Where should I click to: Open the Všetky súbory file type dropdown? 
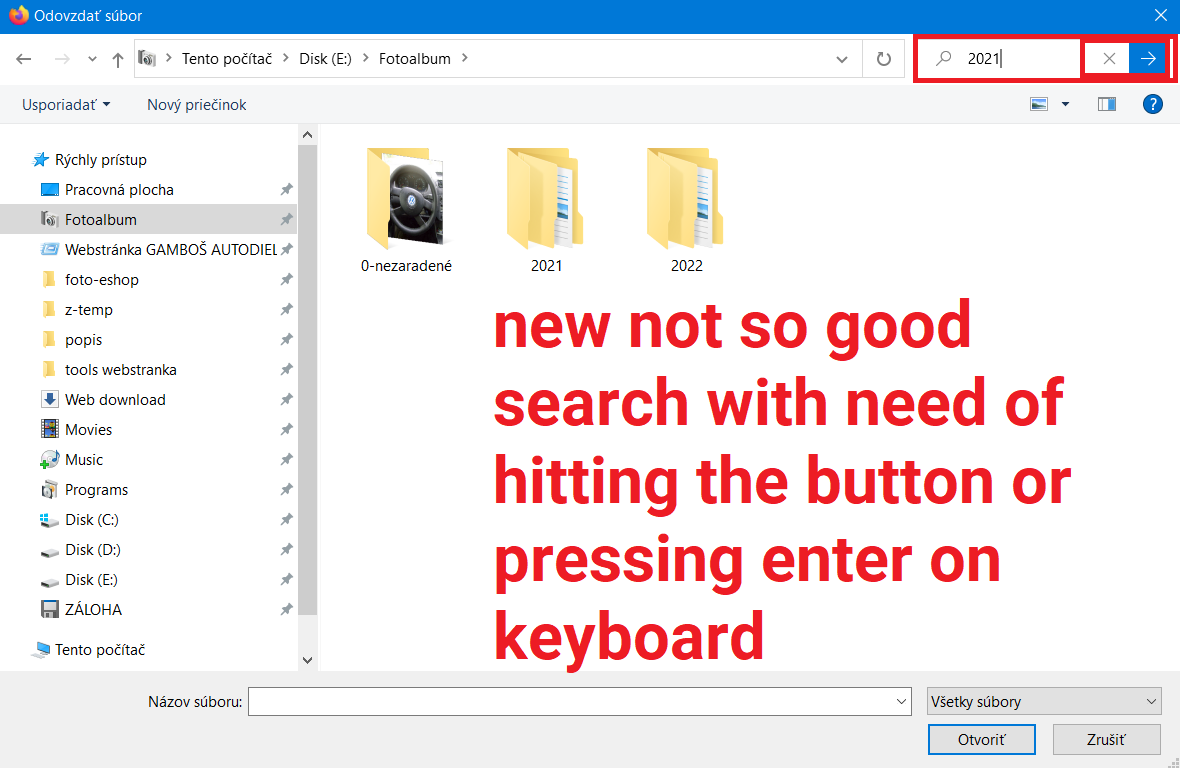(x=1043, y=701)
